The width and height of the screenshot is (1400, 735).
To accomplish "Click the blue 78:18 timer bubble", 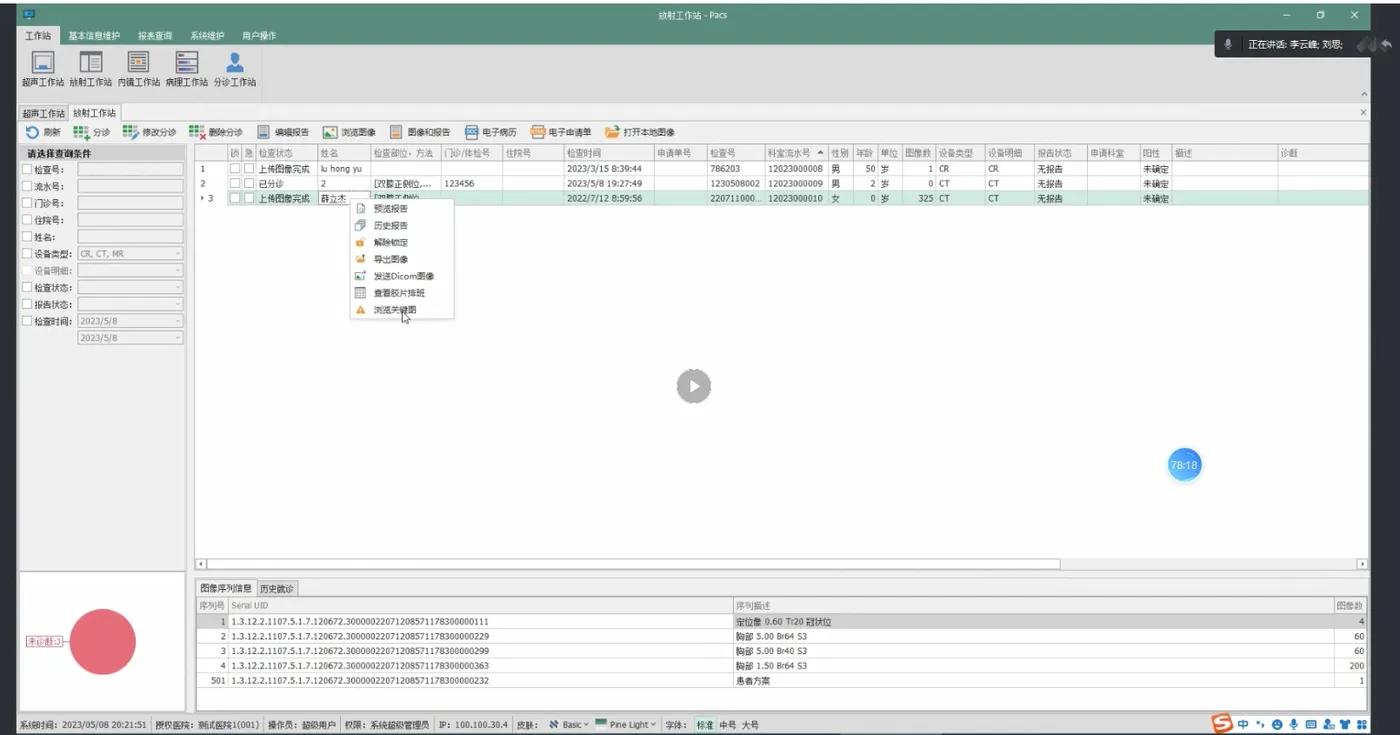I will click(x=1184, y=465).
